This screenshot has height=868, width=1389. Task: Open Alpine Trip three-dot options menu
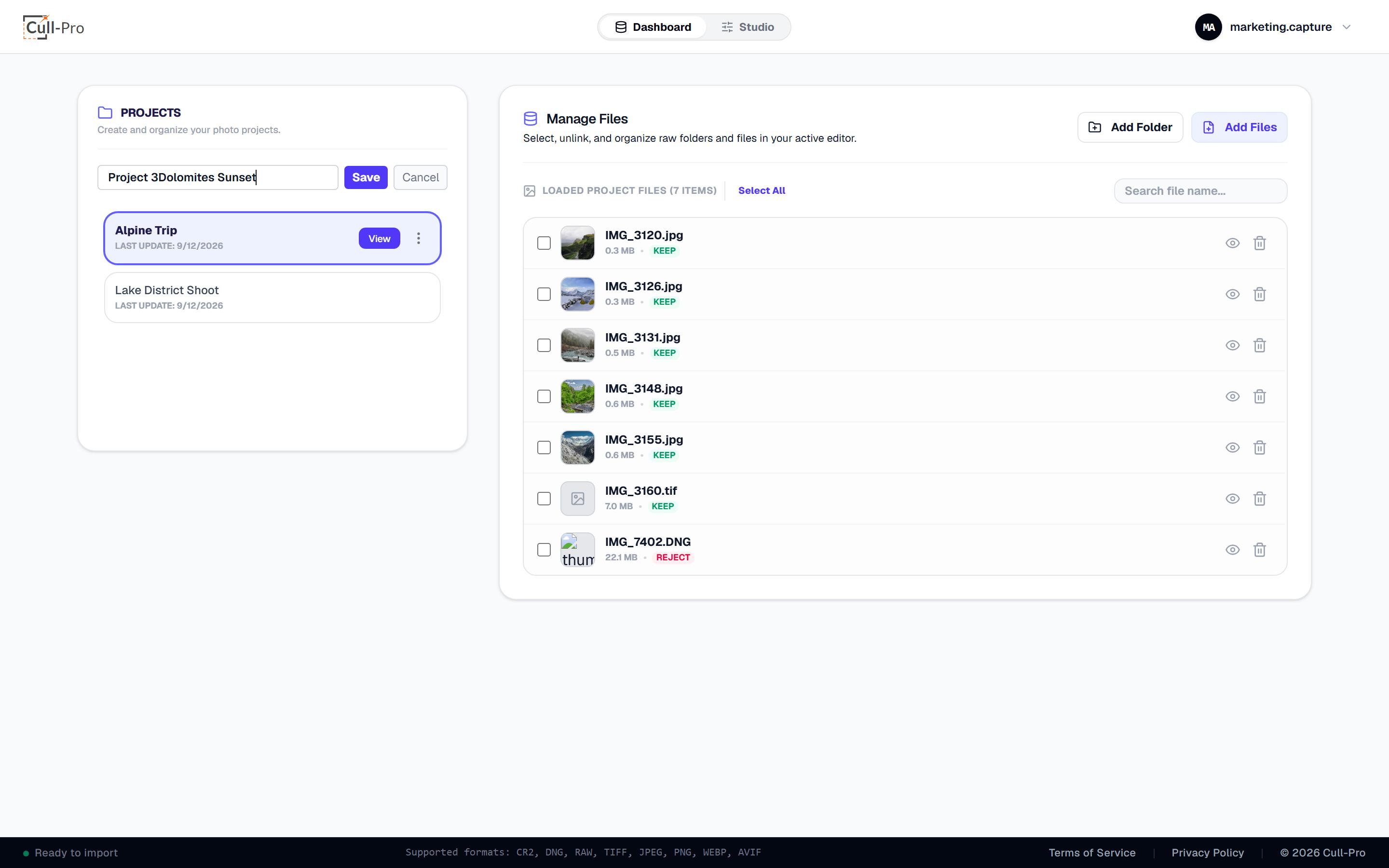[x=419, y=238]
